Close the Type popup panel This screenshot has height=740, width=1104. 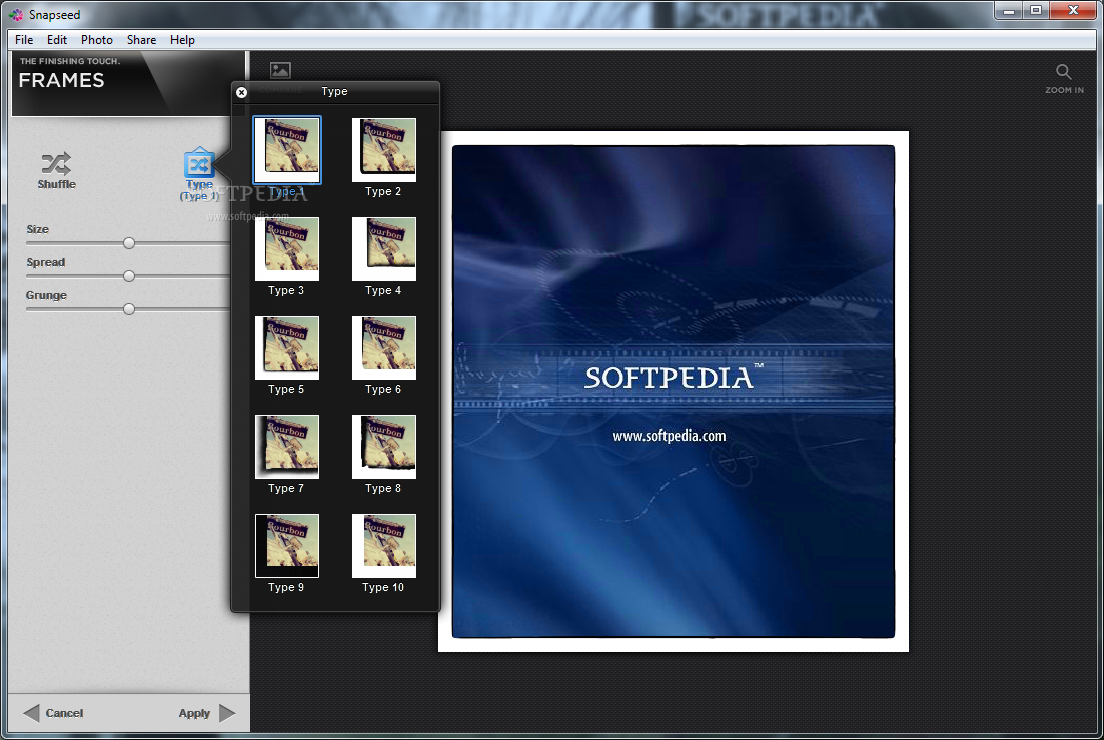[242, 92]
